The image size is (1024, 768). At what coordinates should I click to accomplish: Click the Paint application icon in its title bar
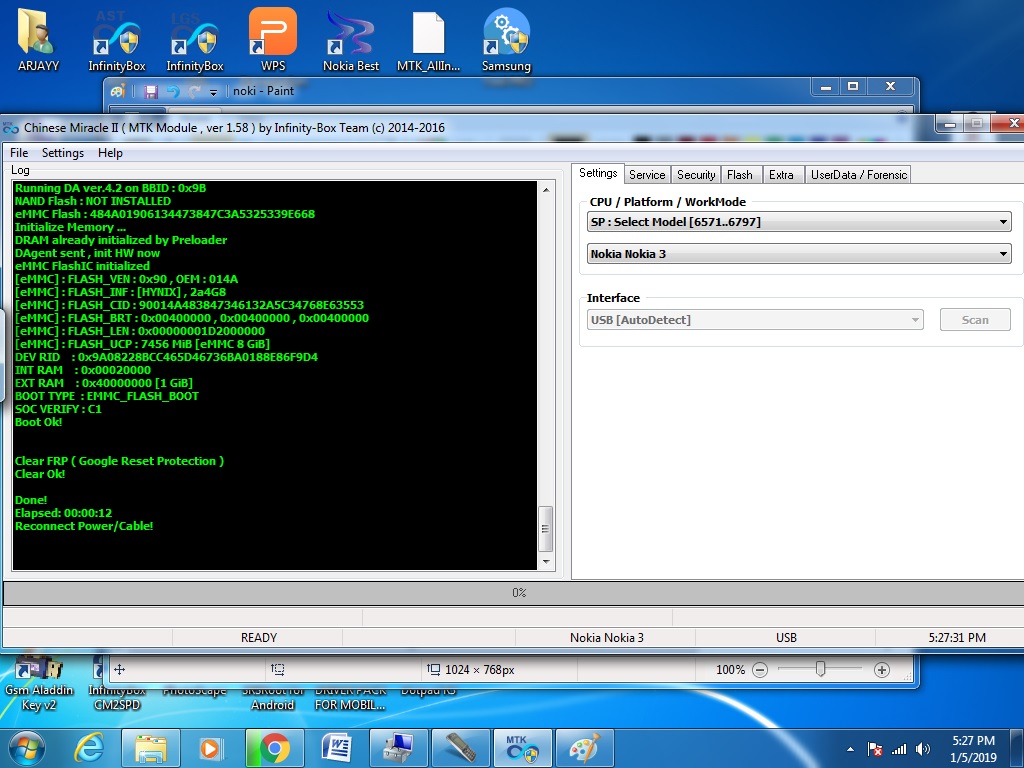point(118,91)
